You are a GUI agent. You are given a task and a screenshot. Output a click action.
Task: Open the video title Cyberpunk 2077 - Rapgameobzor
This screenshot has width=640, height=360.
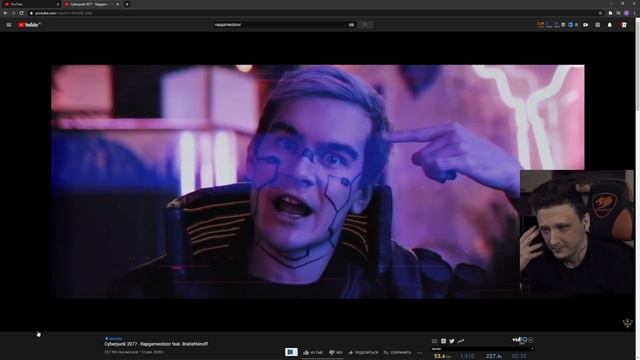tap(156, 344)
